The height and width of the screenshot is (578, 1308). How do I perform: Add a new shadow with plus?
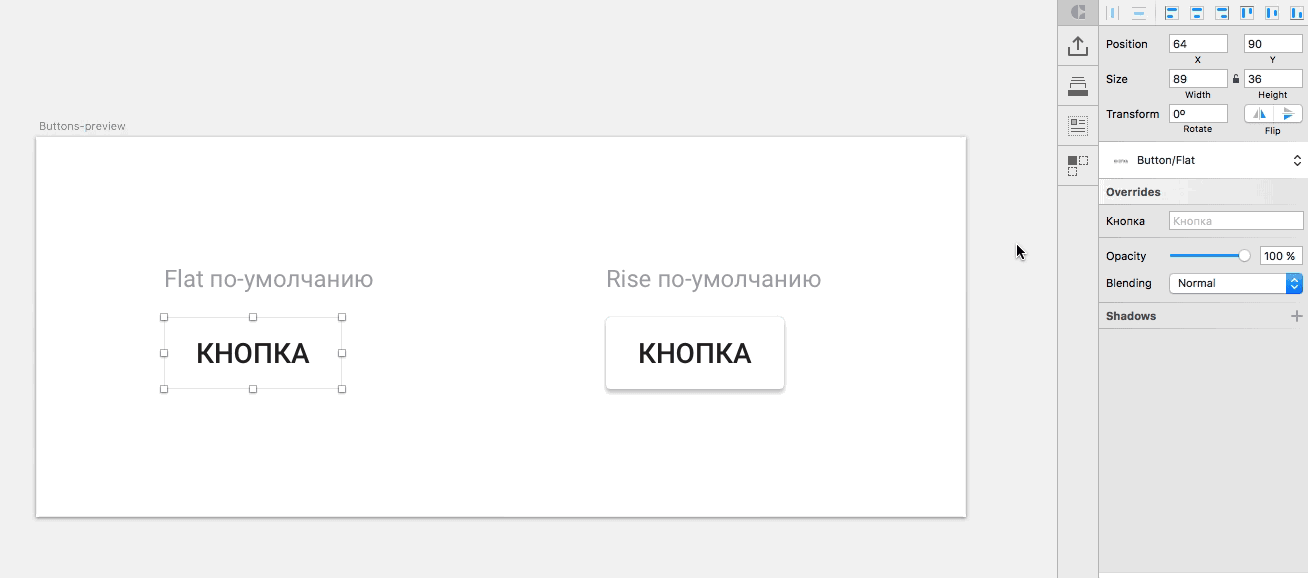pos(1296,316)
